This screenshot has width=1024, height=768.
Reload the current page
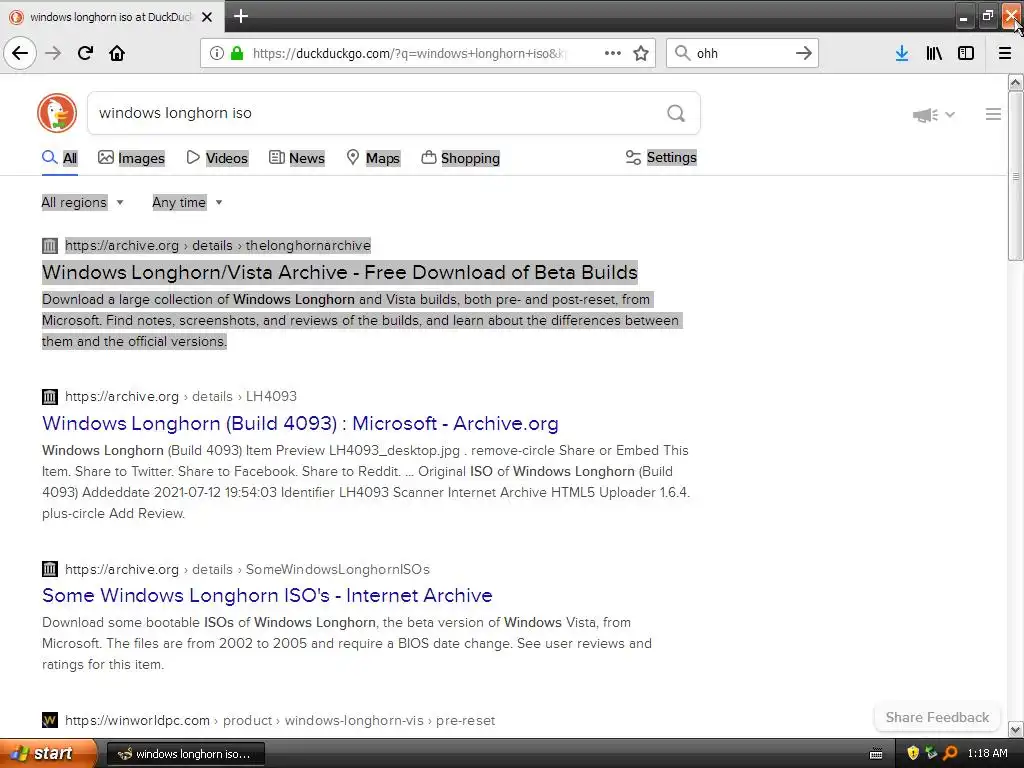point(85,53)
